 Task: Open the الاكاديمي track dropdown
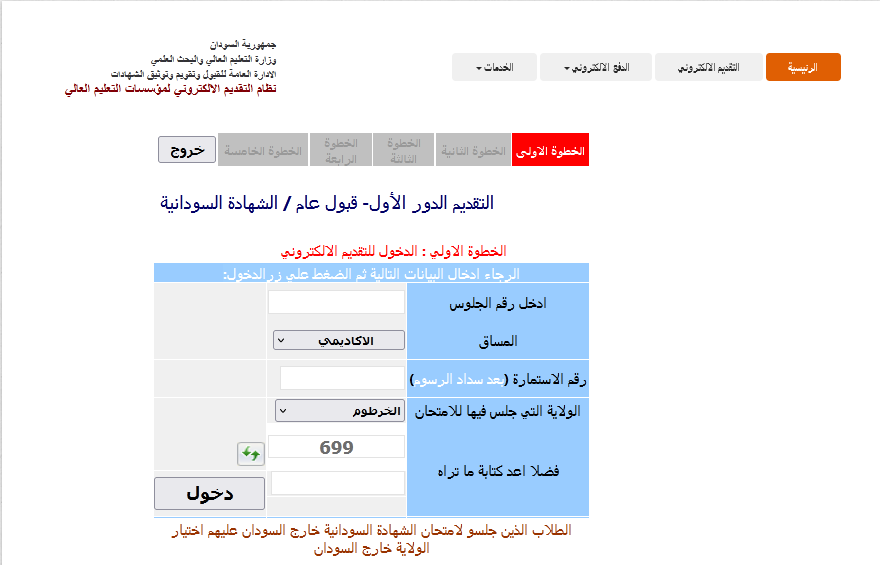tap(339, 341)
